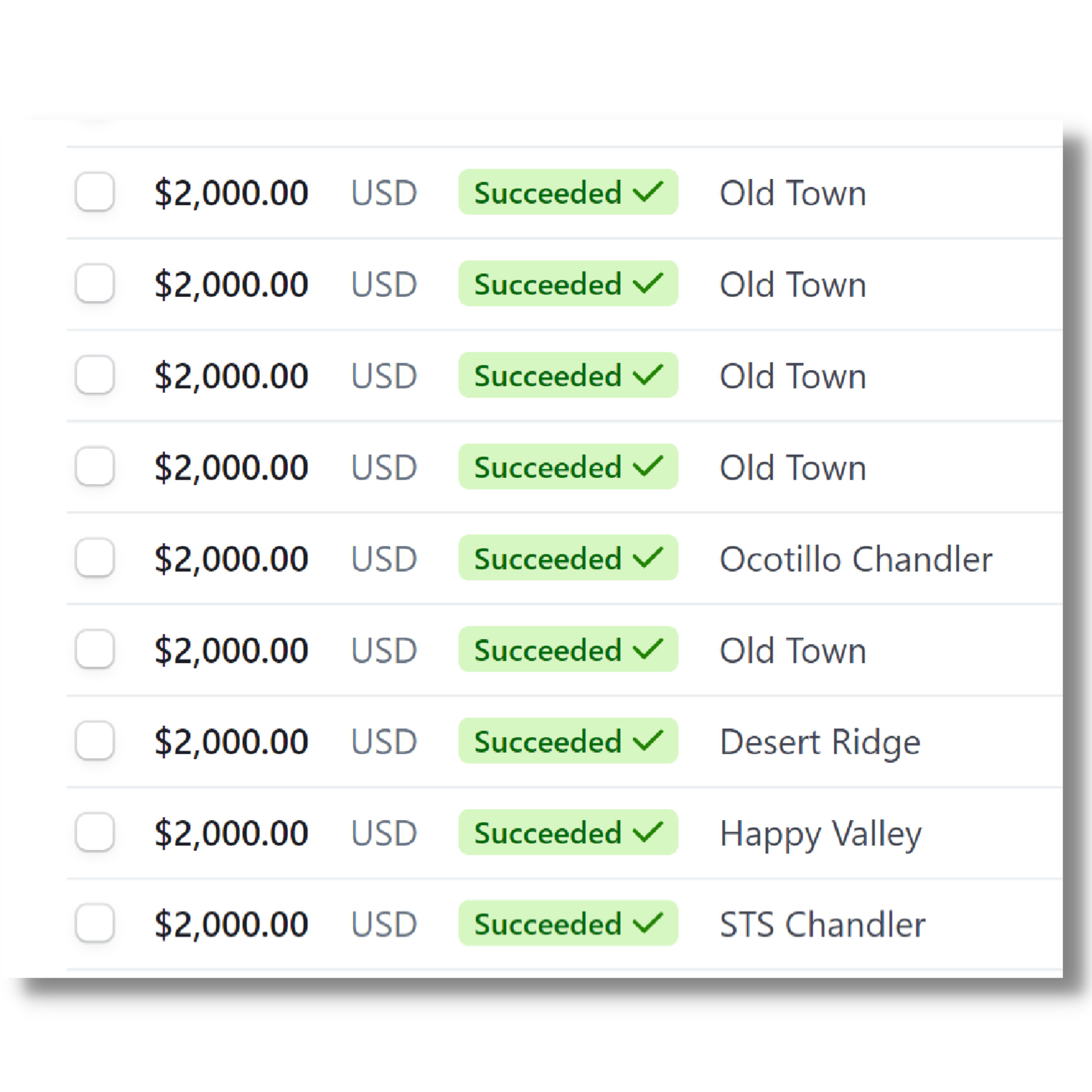Screen dimensions: 1092x1092
Task: Click USD currency in Desert Ridge row
Action: click(384, 741)
